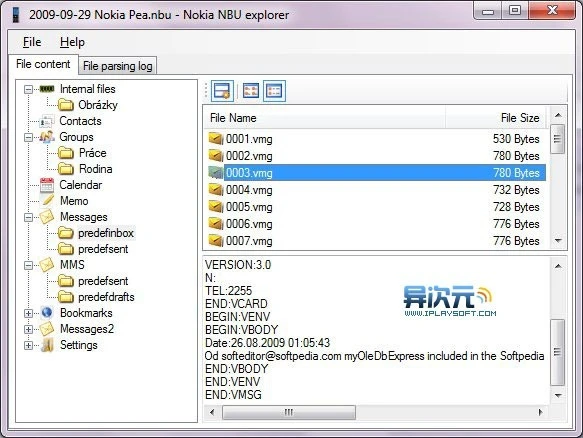Click preview pane scroll up arrow
Screen dimensions: 583x438
pyautogui.click(x=558, y=266)
